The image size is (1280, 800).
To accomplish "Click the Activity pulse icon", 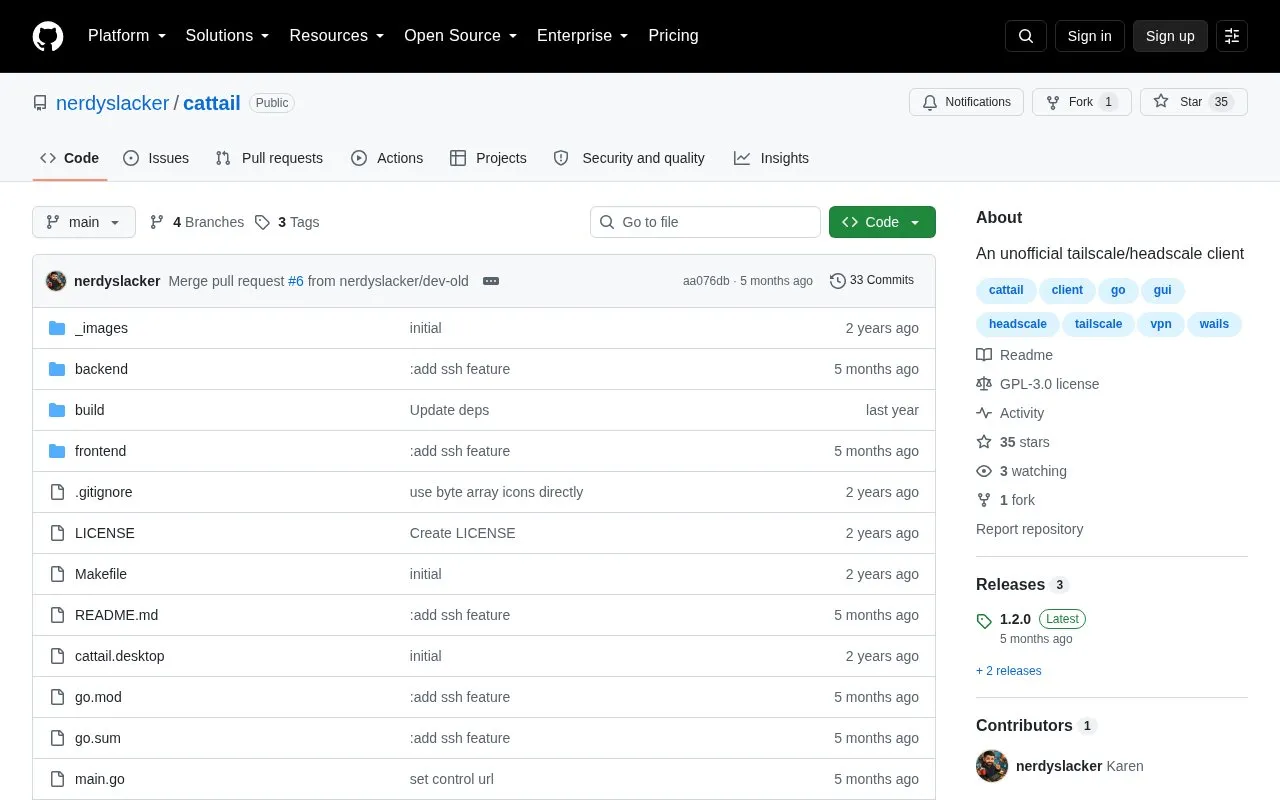I will click(x=984, y=413).
